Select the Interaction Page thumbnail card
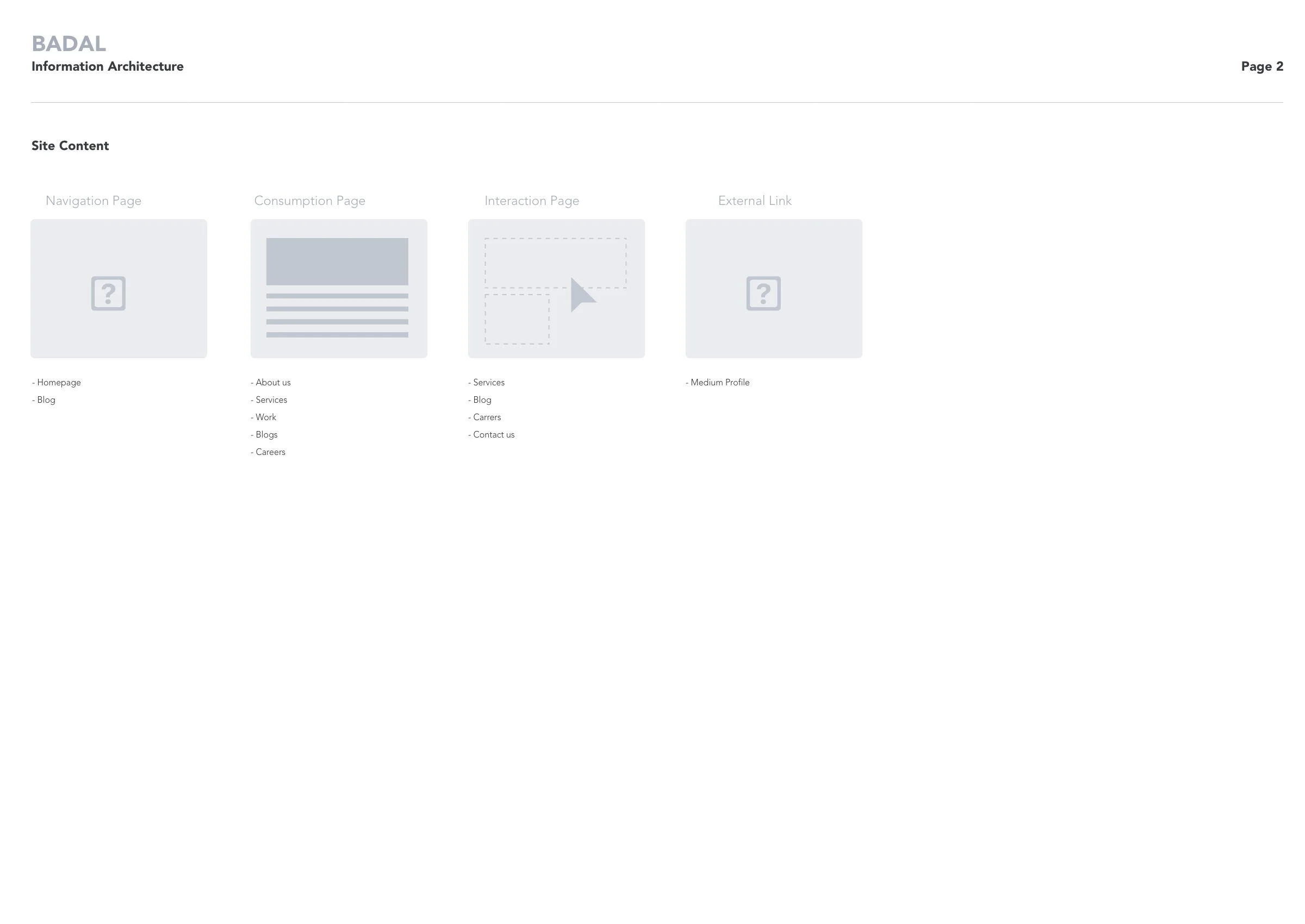This screenshot has height=924, width=1305. pyautogui.click(x=556, y=289)
